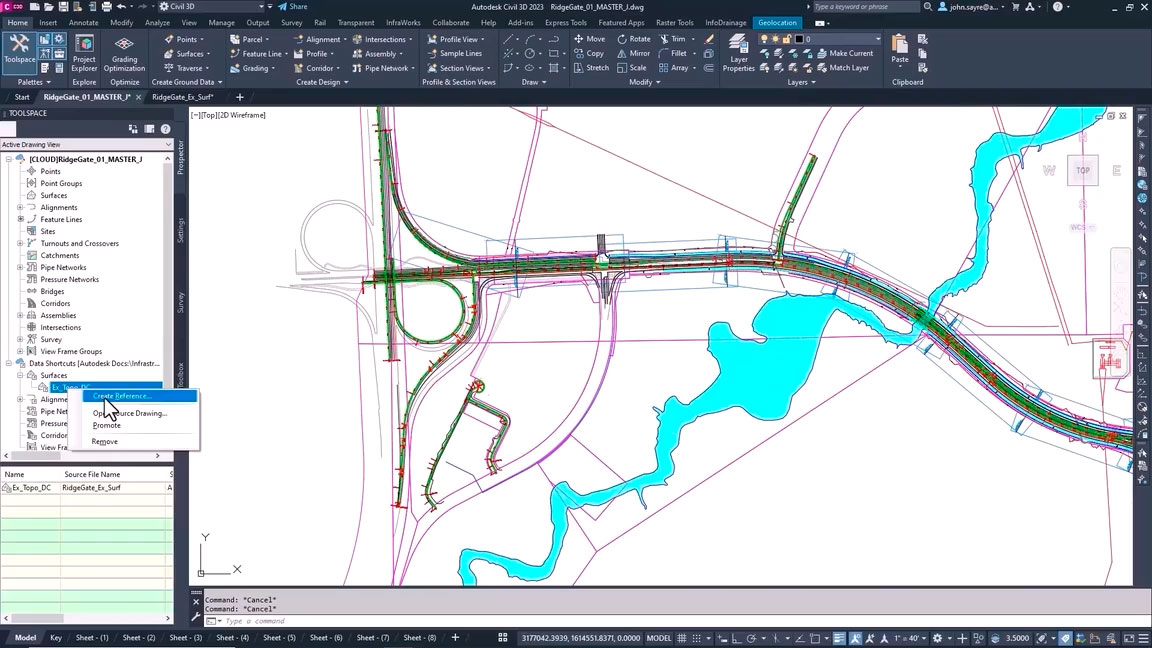This screenshot has height=648, width=1152.
Task: Launch Grading Optimization tool
Action: [x=124, y=54]
